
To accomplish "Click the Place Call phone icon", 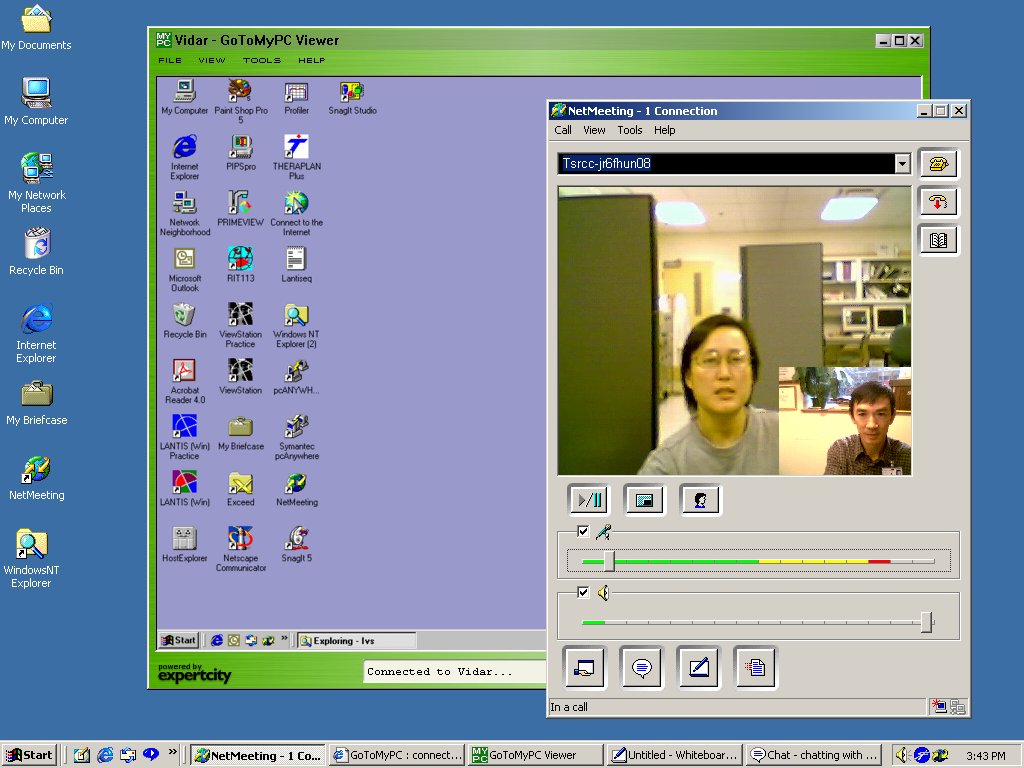I will (938, 164).
